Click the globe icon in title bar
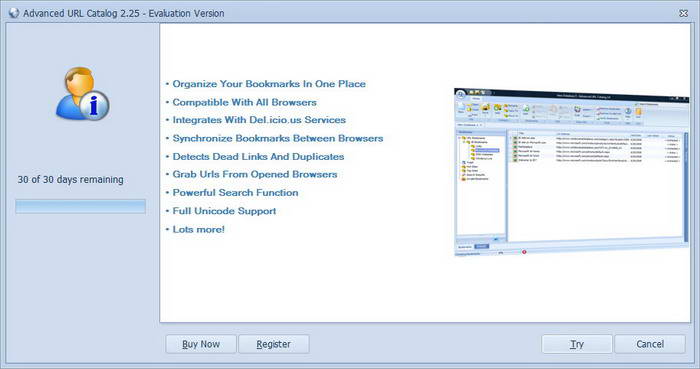Screen dimensions: 700x369 [x=14, y=13]
